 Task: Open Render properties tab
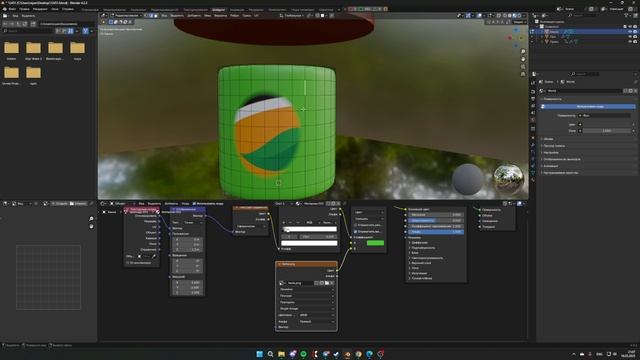tap(533, 91)
